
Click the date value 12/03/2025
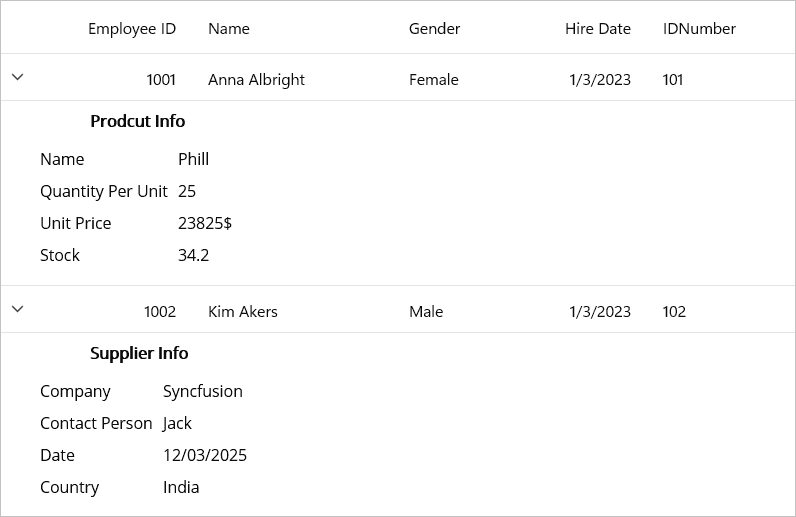(205, 455)
